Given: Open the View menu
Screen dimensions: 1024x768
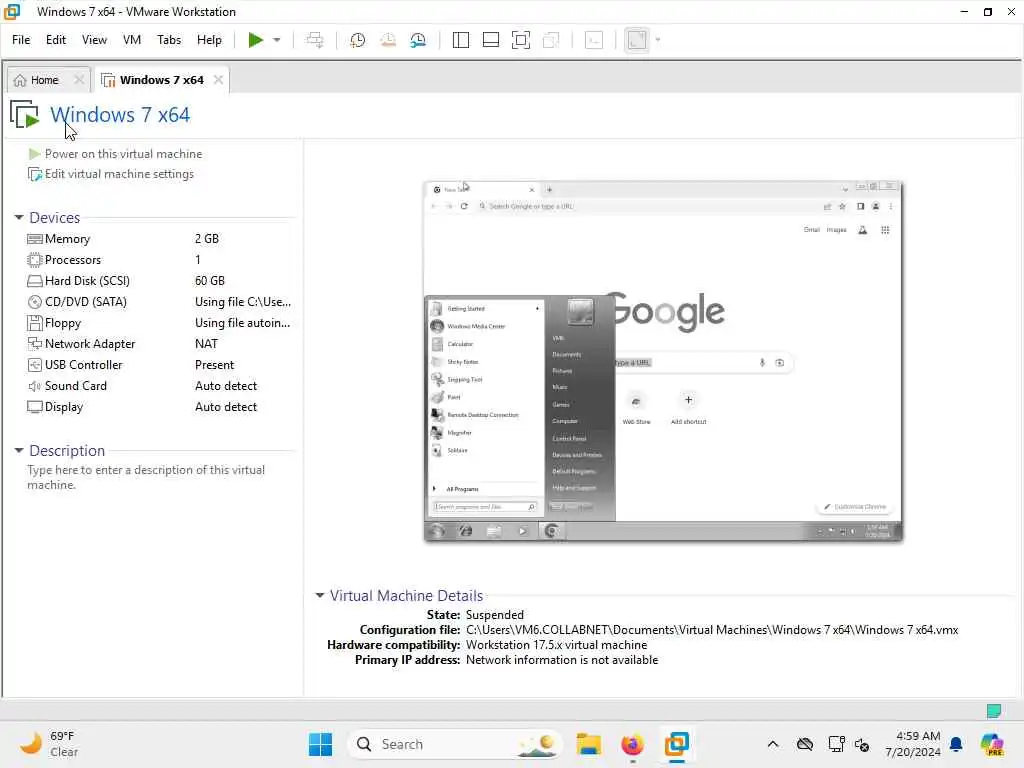Looking at the screenshot, I should coord(94,40).
